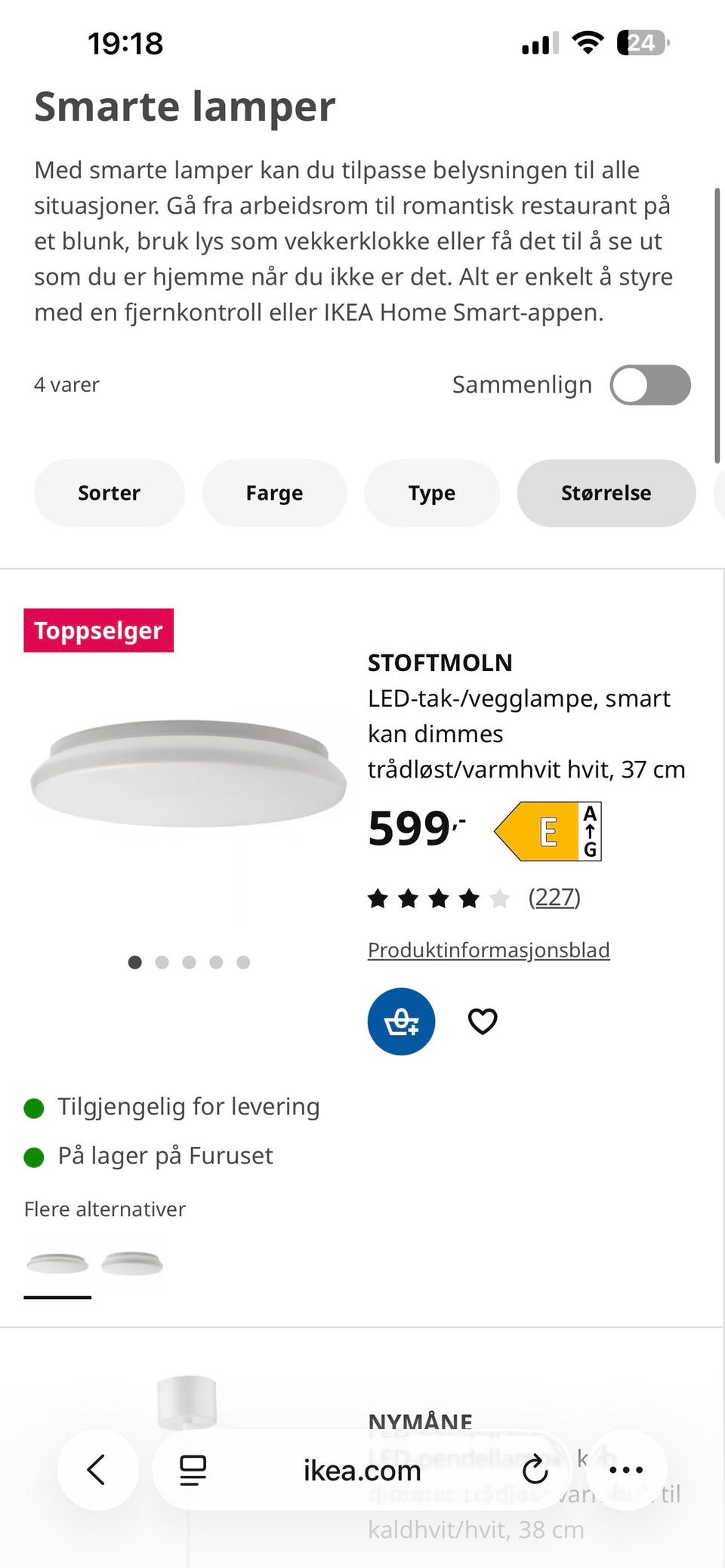Tap browser back arrow
This screenshot has height=1568, width=725.
97,1469
